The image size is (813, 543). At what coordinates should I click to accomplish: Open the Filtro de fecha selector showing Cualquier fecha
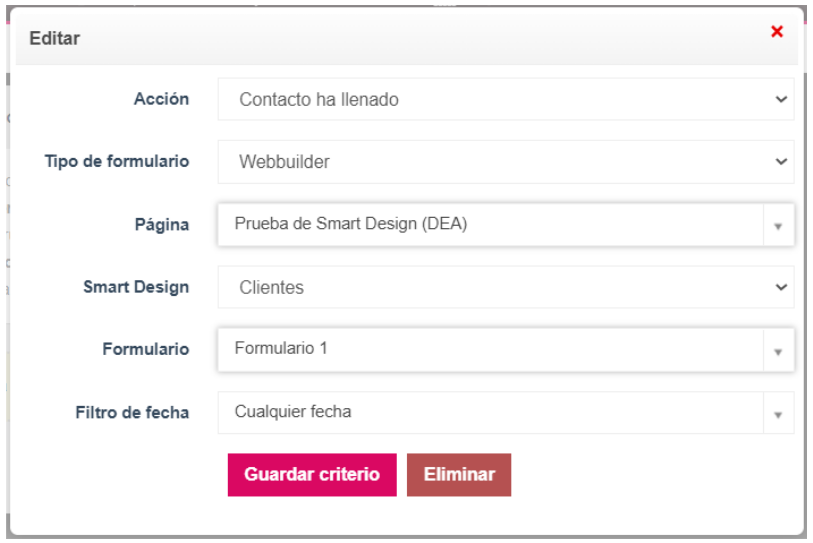(x=506, y=413)
